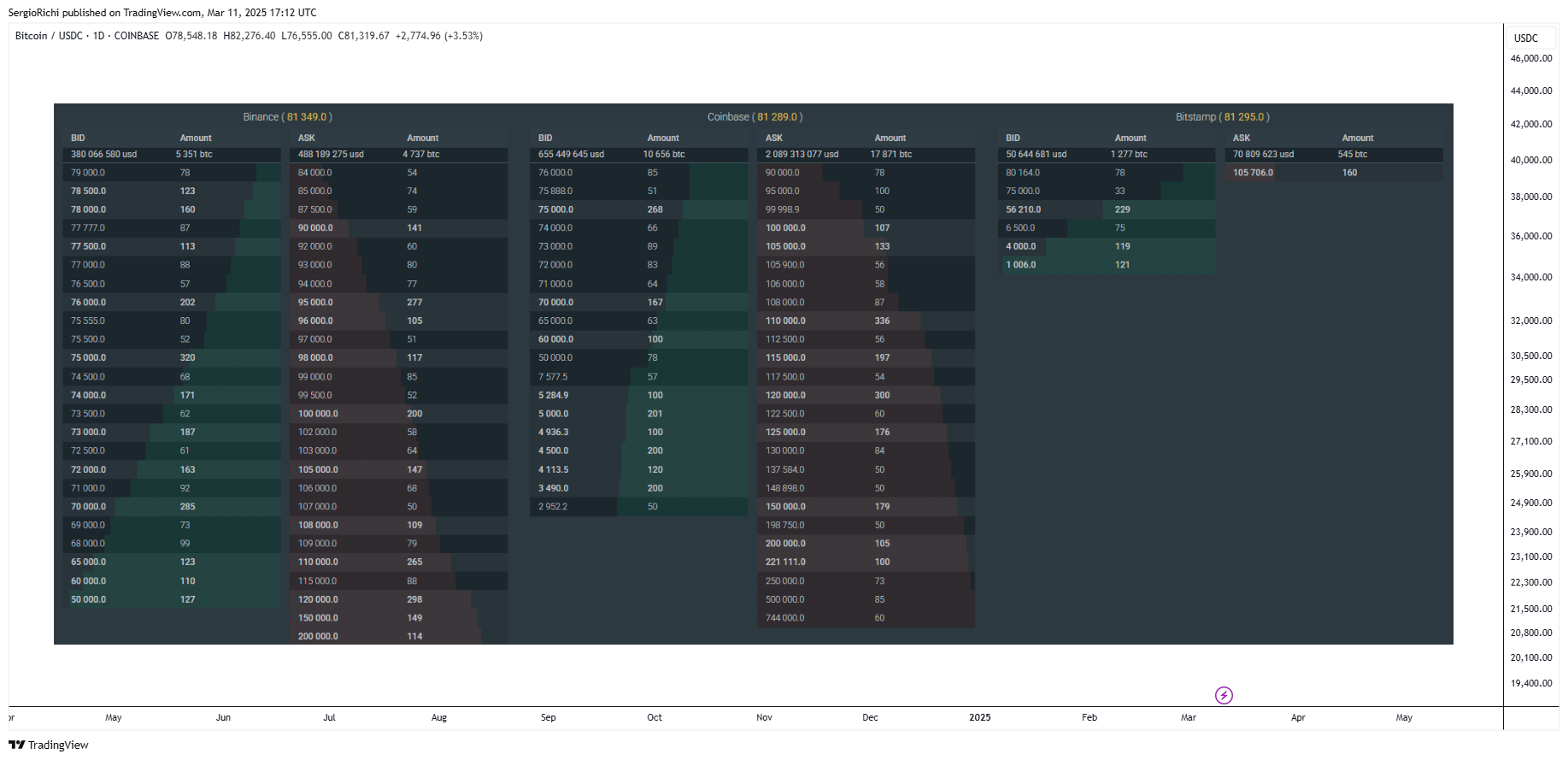Image resolution: width=1568 pixels, height=760 pixels.
Task: Click the close price C81,319.67
Action: pyautogui.click(x=364, y=36)
